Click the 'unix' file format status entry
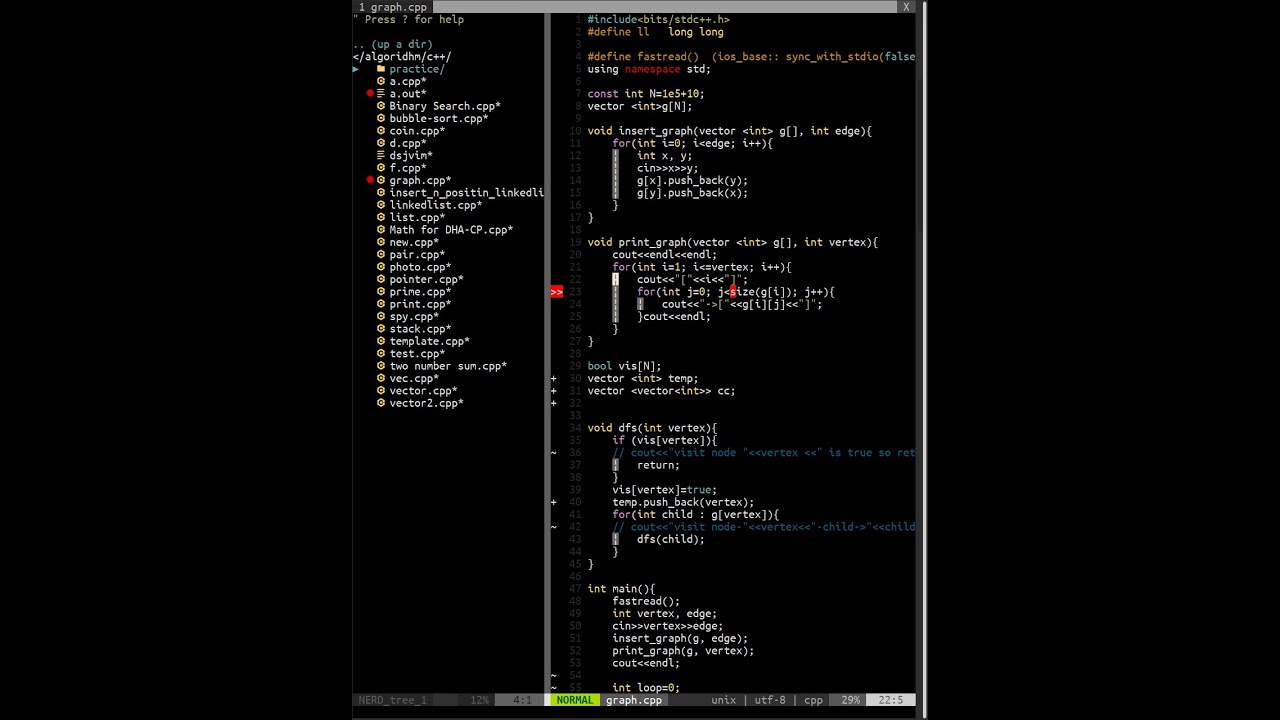The width and height of the screenshot is (1280, 720). pos(723,700)
